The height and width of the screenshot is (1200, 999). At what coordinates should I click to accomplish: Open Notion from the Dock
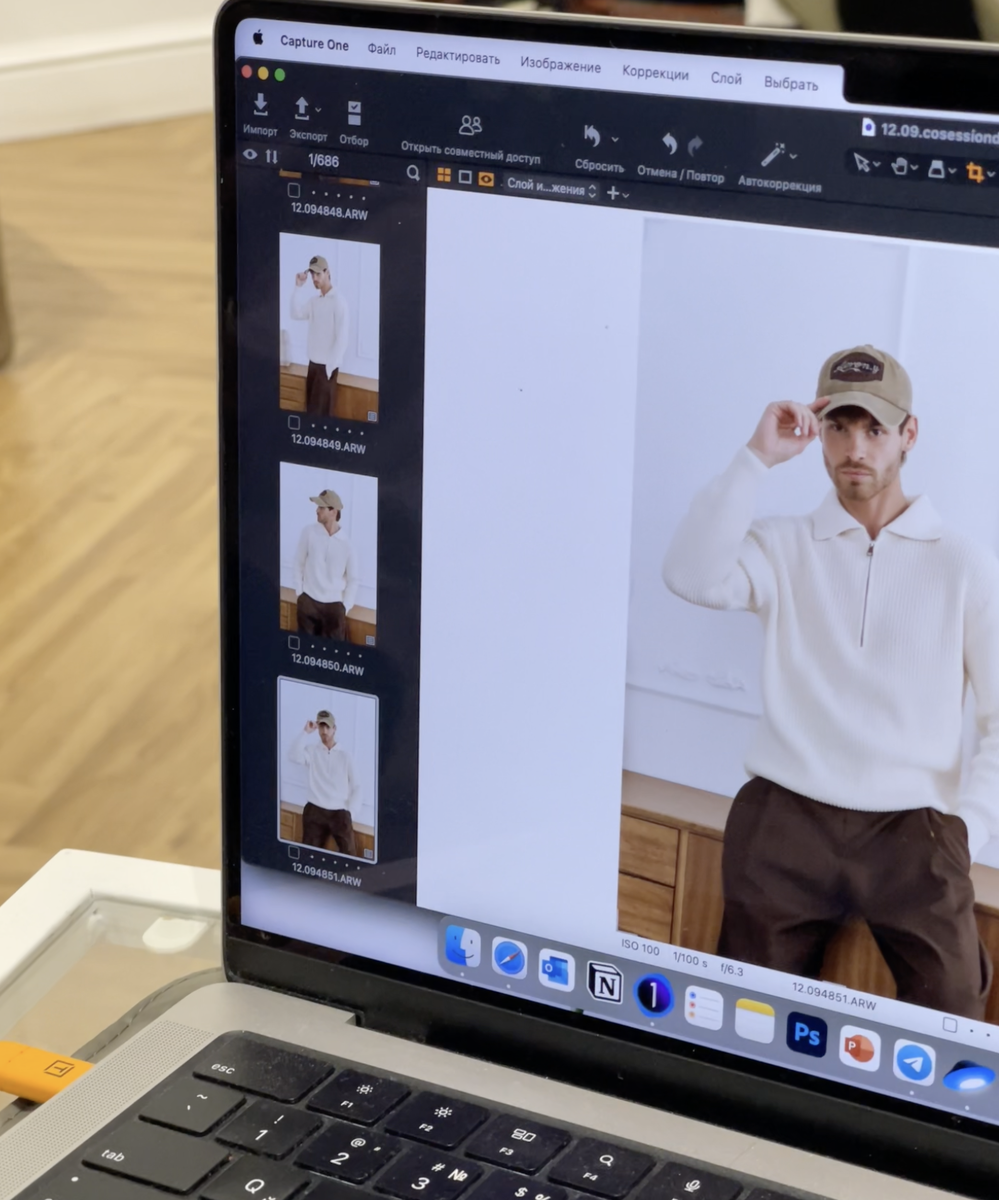(605, 982)
